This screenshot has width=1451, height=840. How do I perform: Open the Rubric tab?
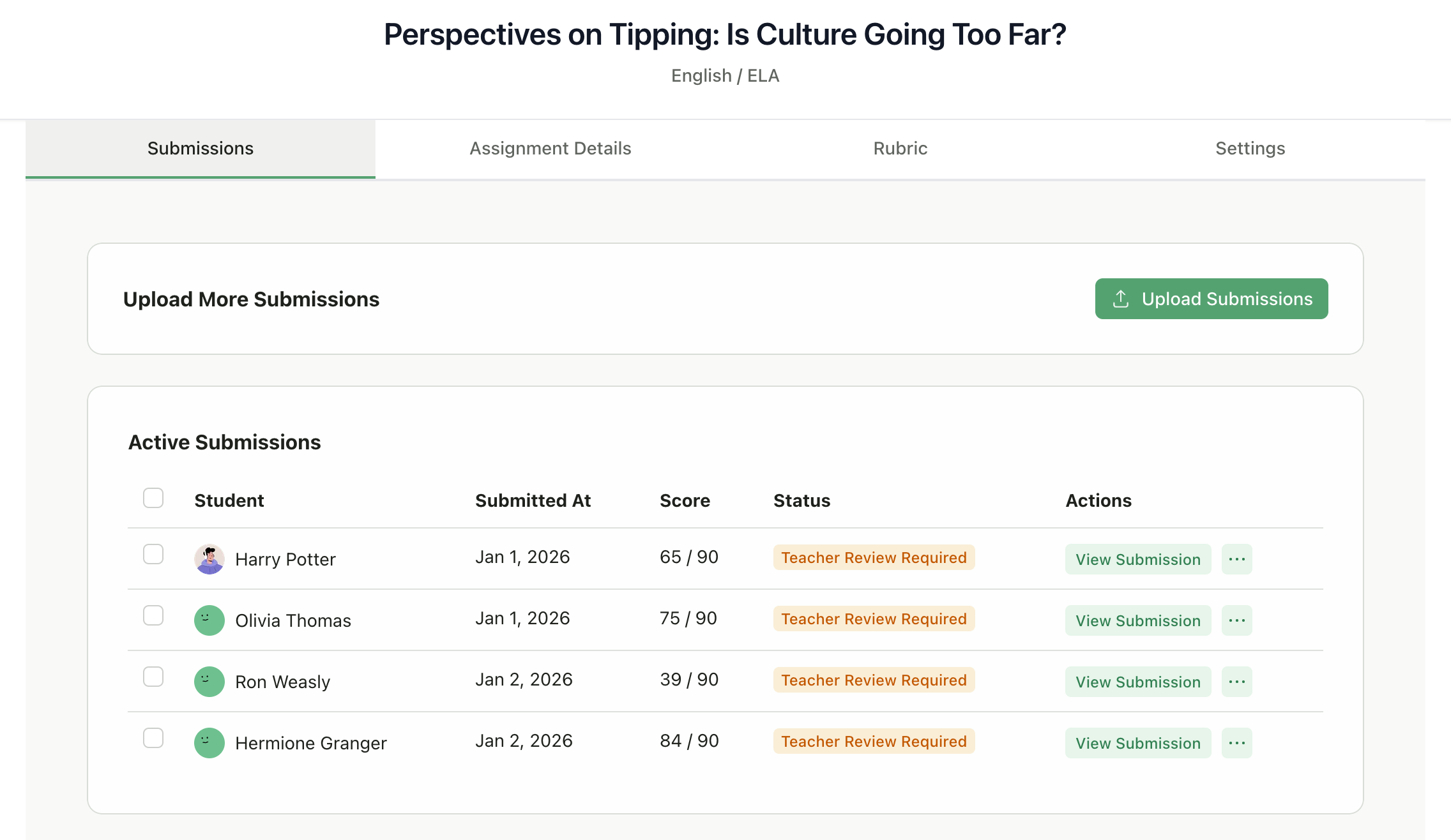pyautogui.click(x=900, y=148)
